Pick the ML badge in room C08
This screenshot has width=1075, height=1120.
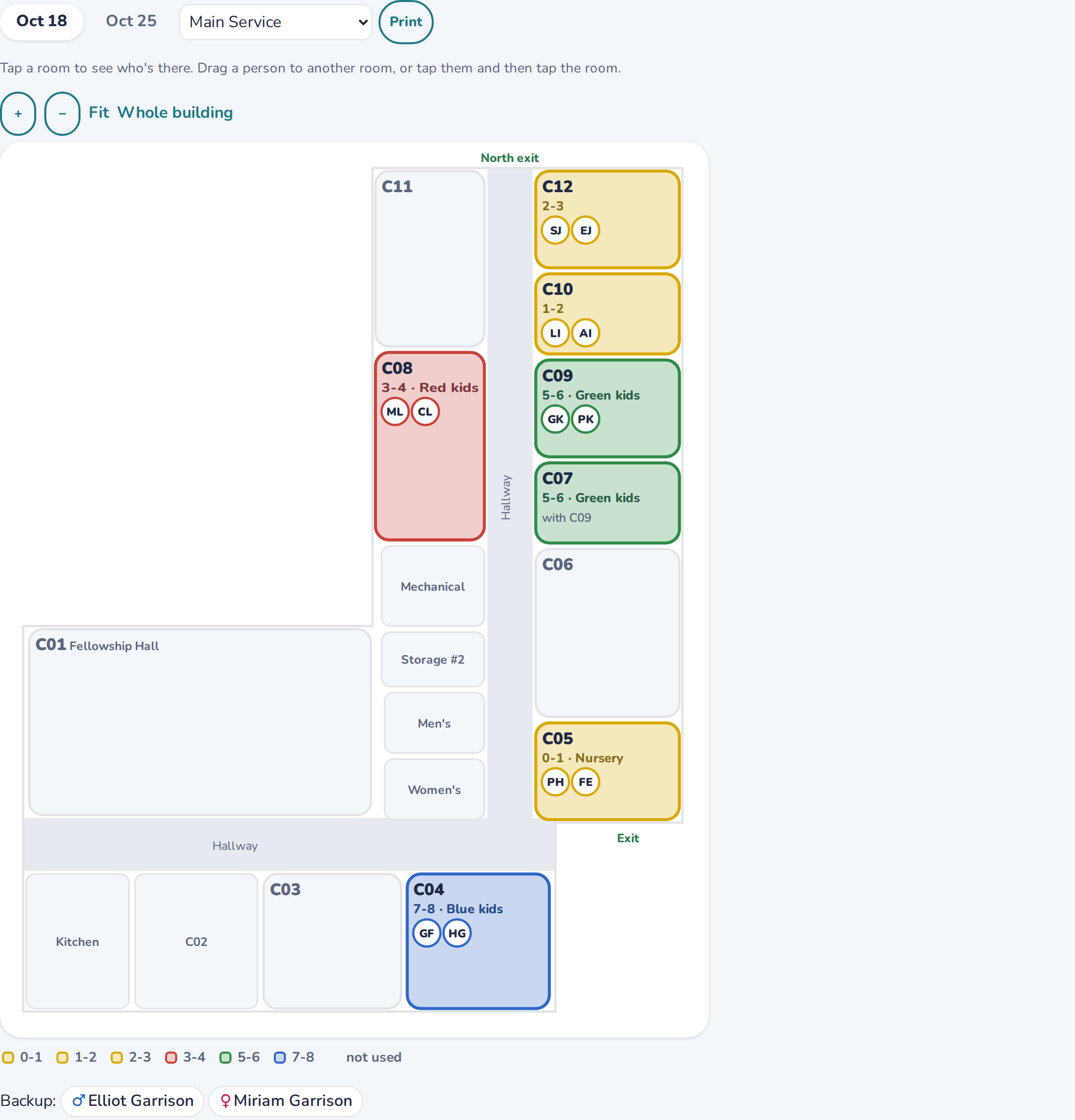(x=395, y=412)
